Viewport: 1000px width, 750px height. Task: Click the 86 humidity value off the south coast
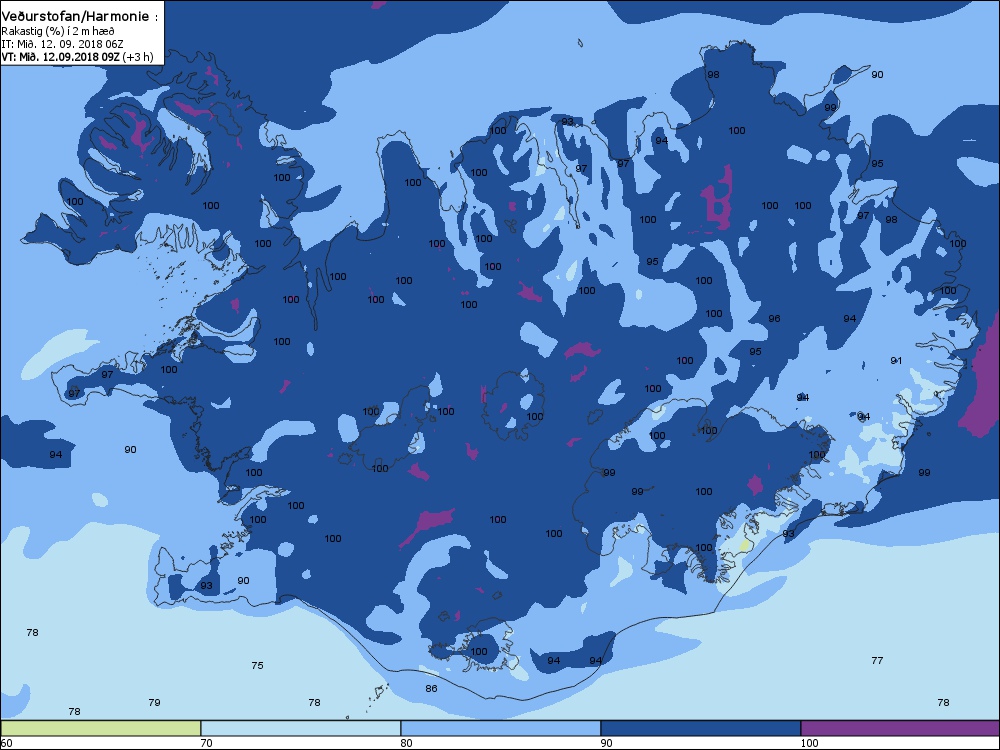pyautogui.click(x=431, y=688)
